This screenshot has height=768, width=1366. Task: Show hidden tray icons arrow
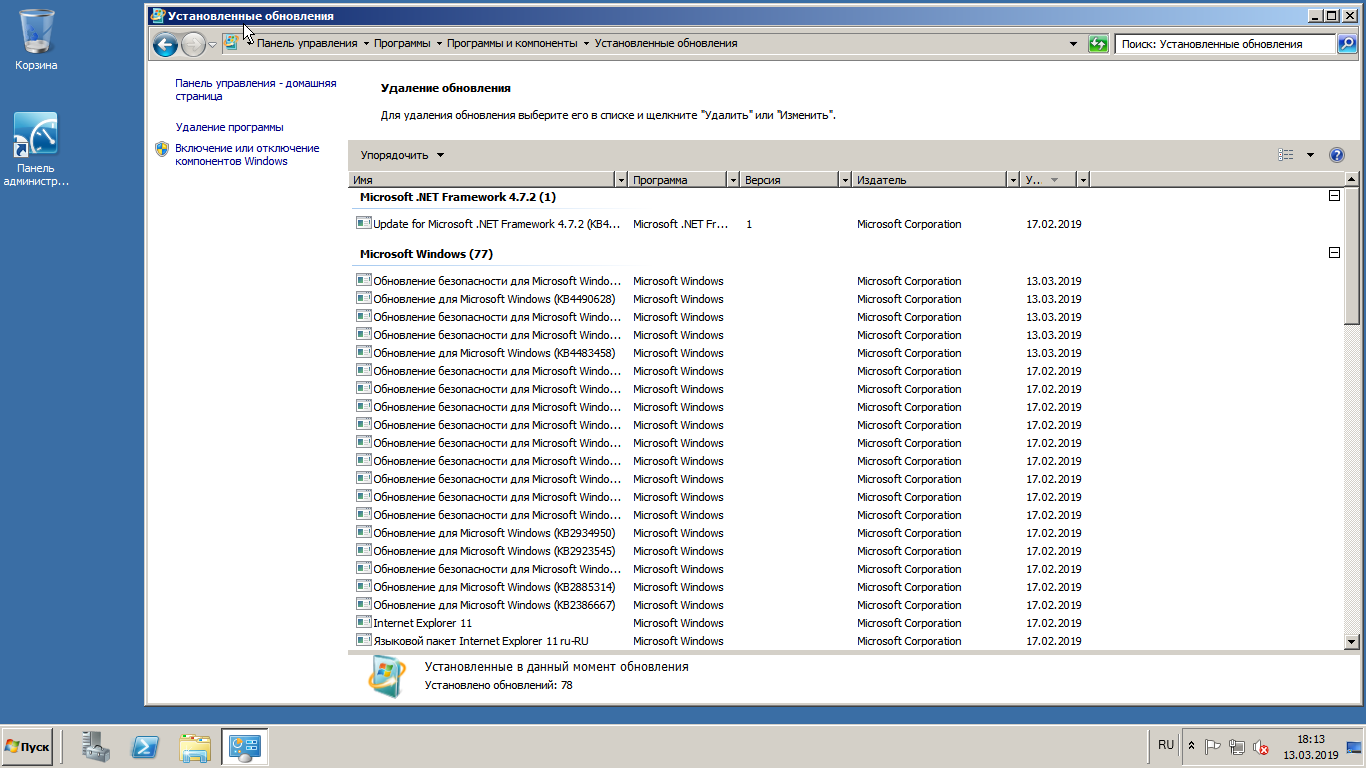[x=1191, y=746]
